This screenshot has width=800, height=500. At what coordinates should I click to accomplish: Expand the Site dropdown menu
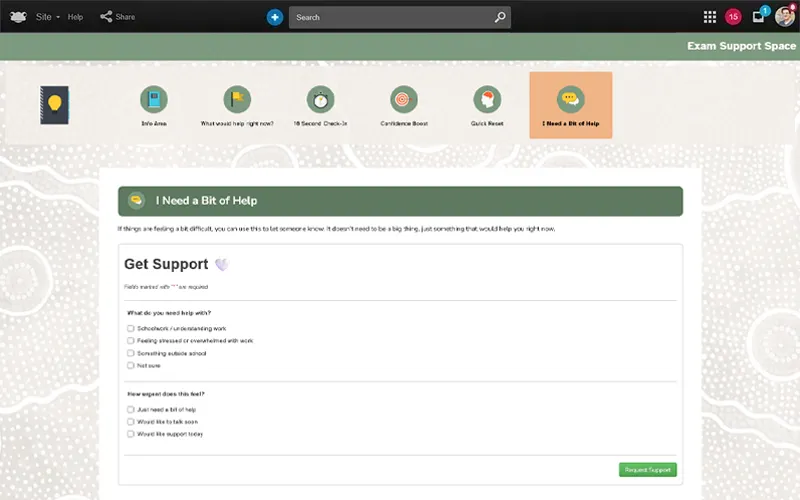tap(48, 17)
